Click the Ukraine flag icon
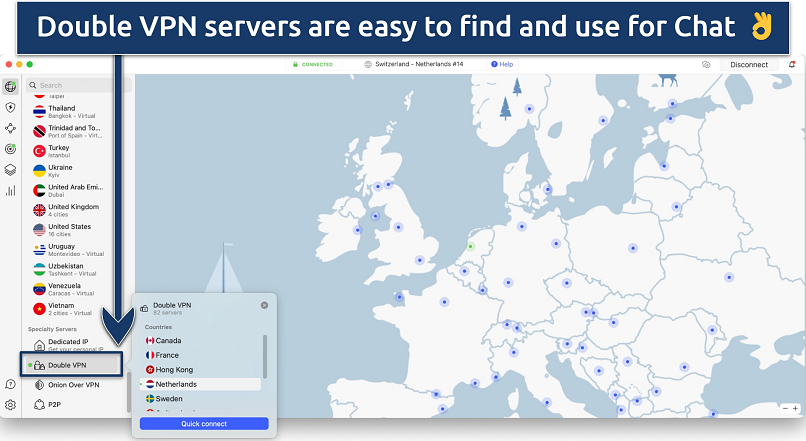This screenshot has width=806, height=441. click(x=40, y=171)
